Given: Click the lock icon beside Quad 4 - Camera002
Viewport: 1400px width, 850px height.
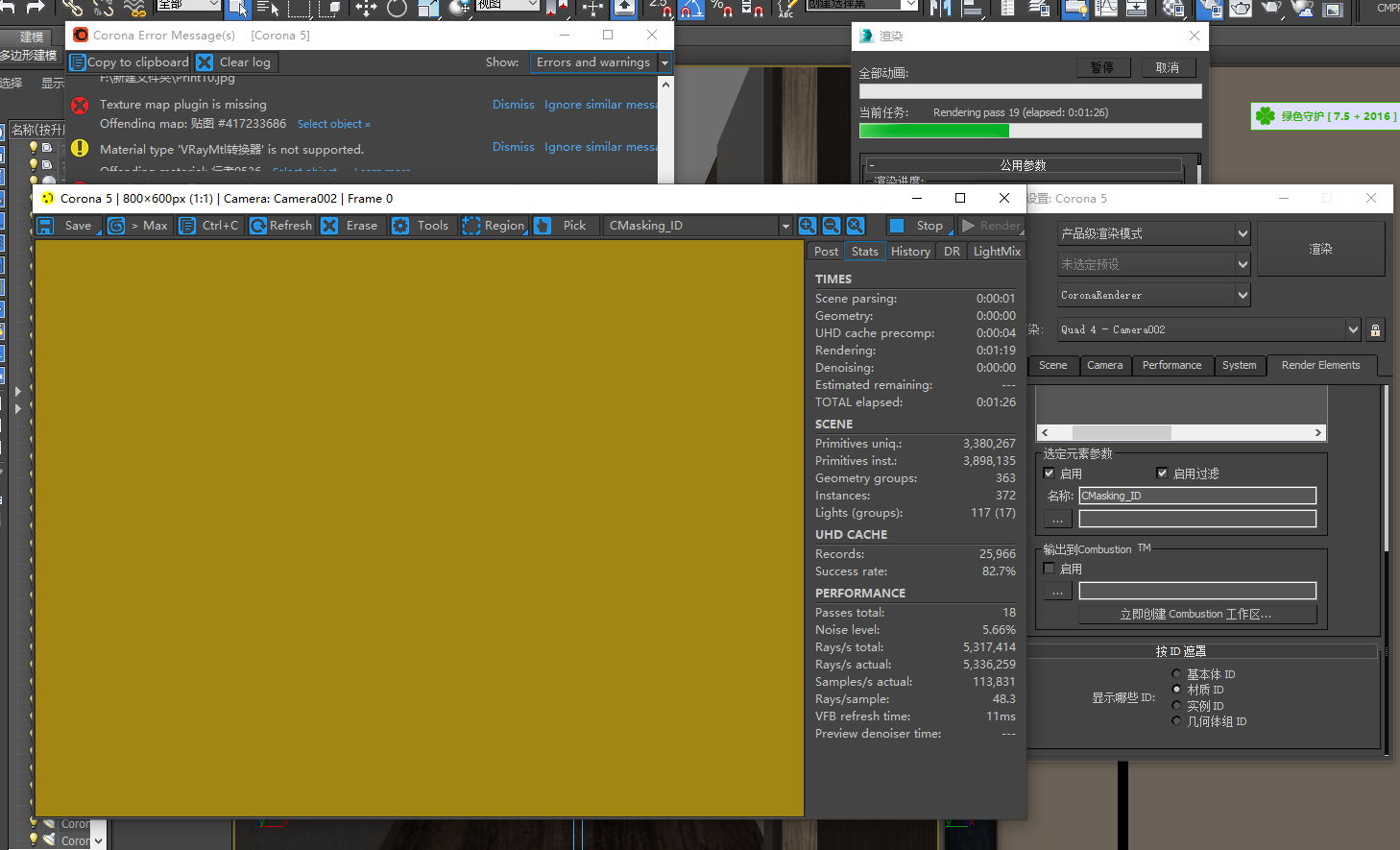Looking at the screenshot, I should click(x=1375, y=330).
